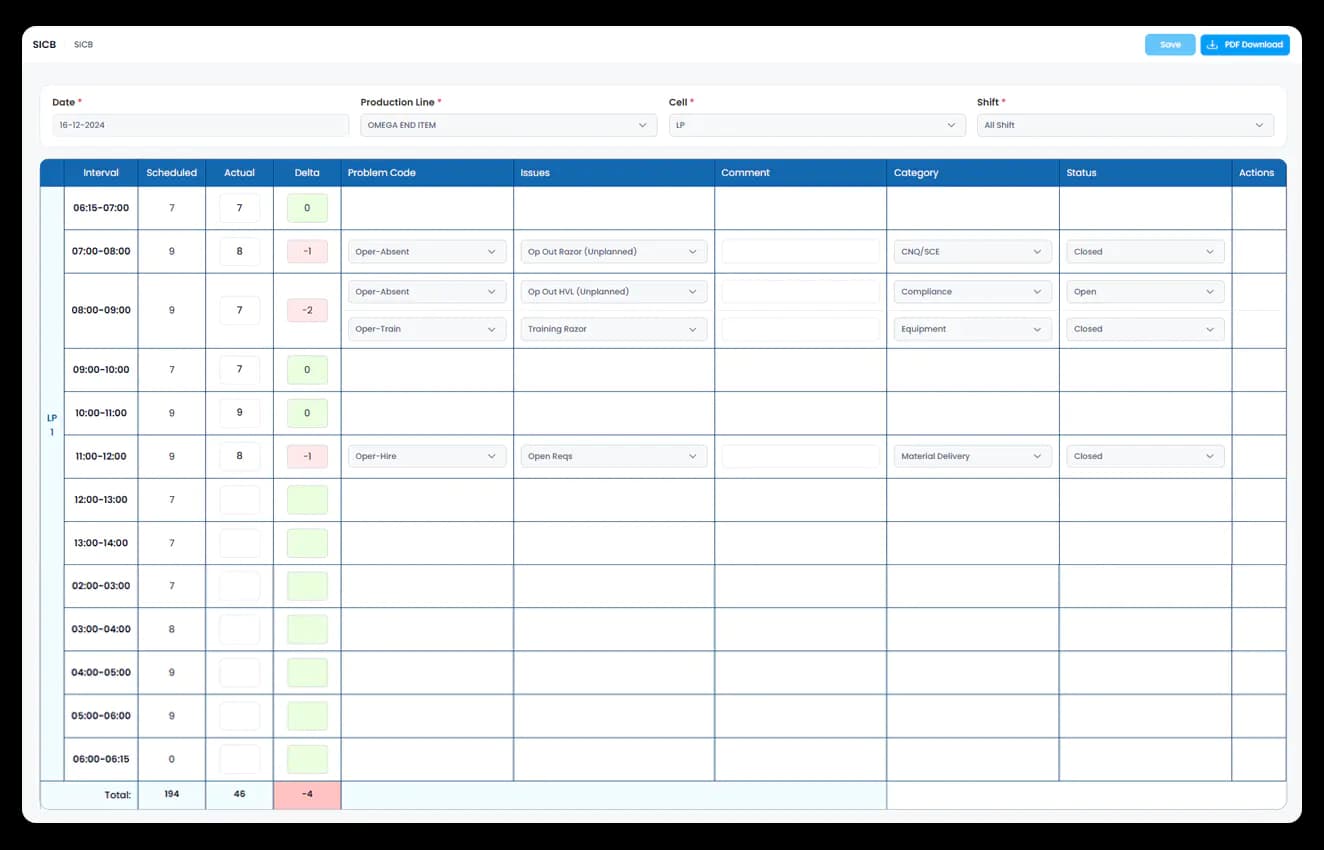Open the Material Delivery category dropdown
This screenshot has width=1324, height=850.
(972, 456)
